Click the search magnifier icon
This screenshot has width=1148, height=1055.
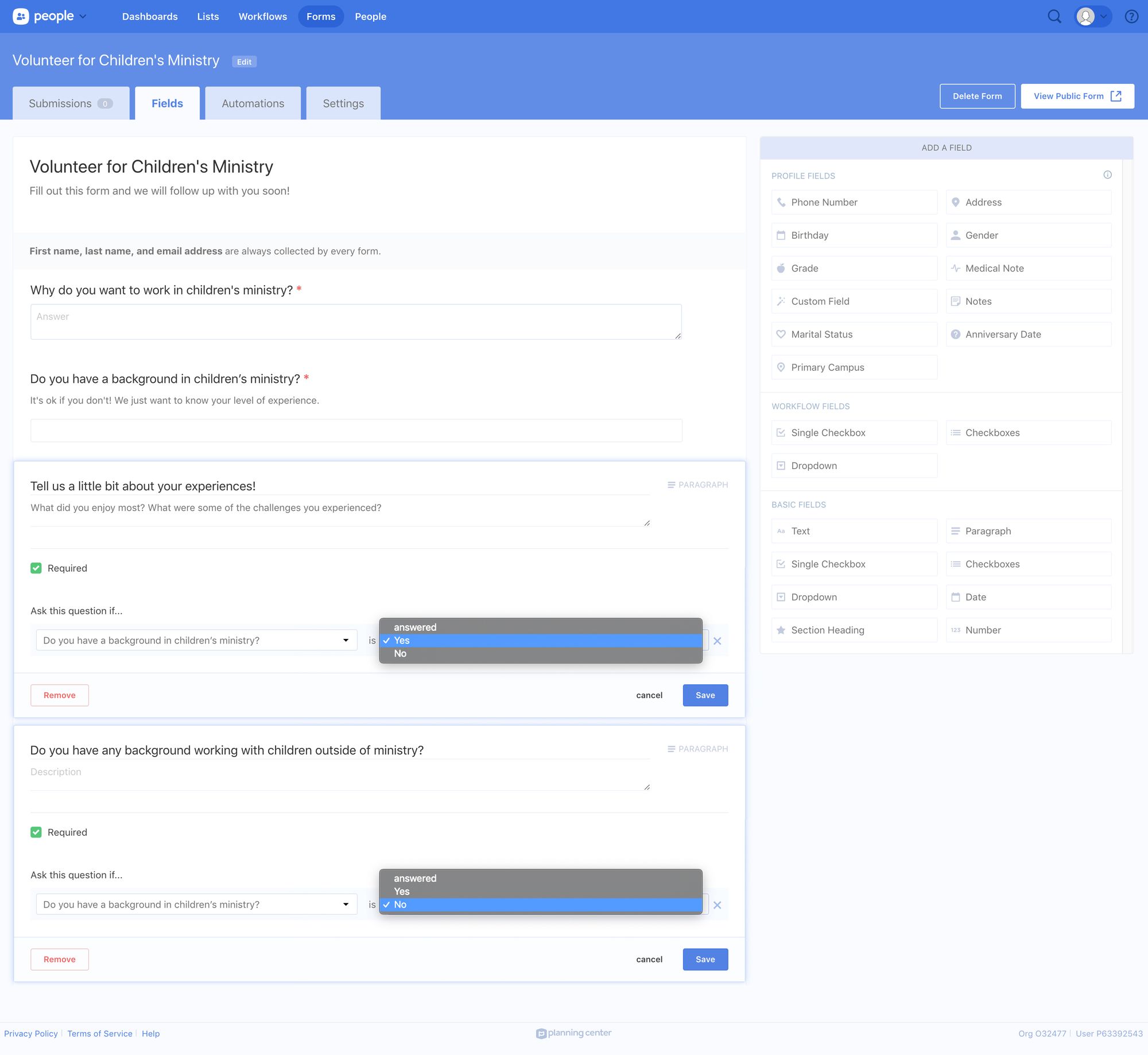(1054, 17)
